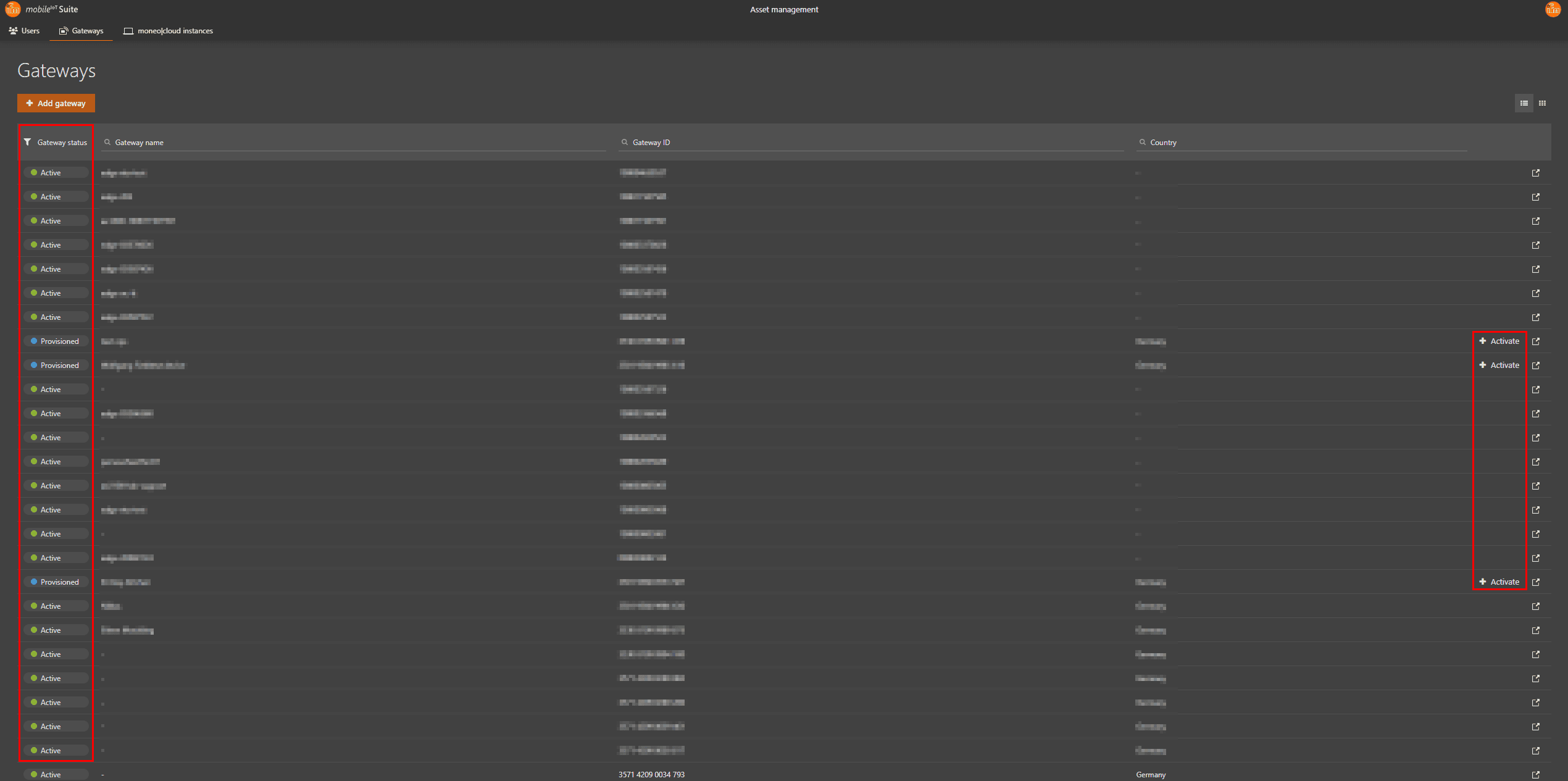Select the Gateways tab
The width and height of the screenshot is (1568, 781).
(81, 31)
